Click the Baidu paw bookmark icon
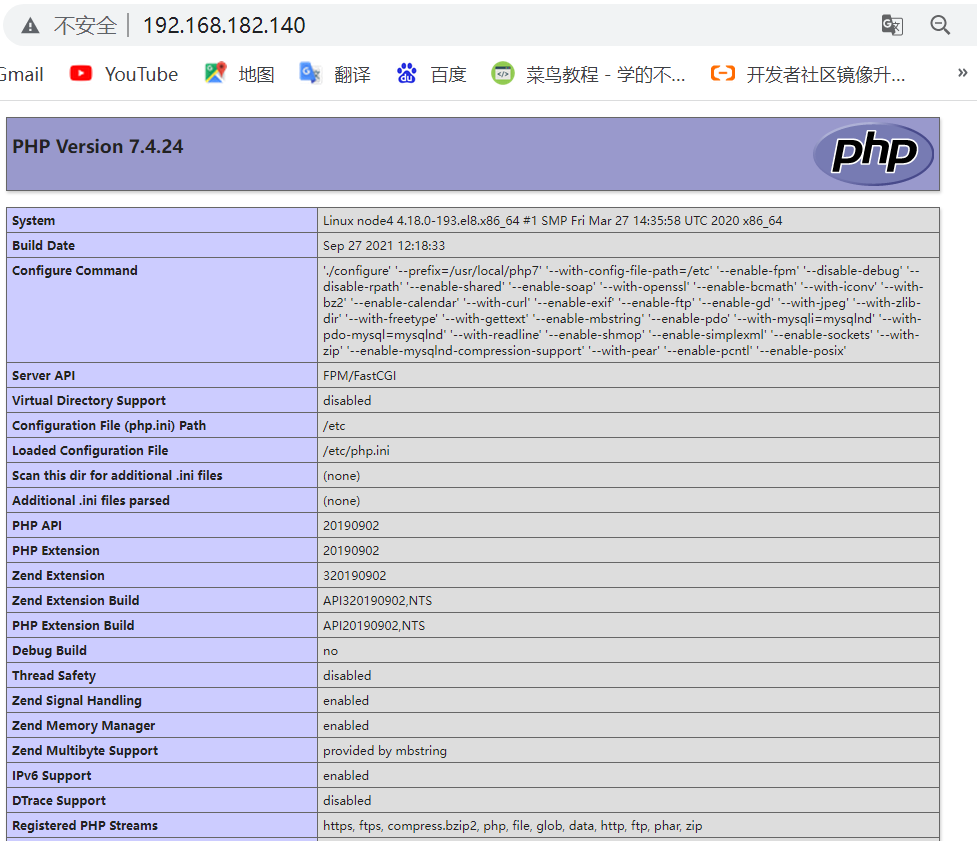 (x=406, y=74)
